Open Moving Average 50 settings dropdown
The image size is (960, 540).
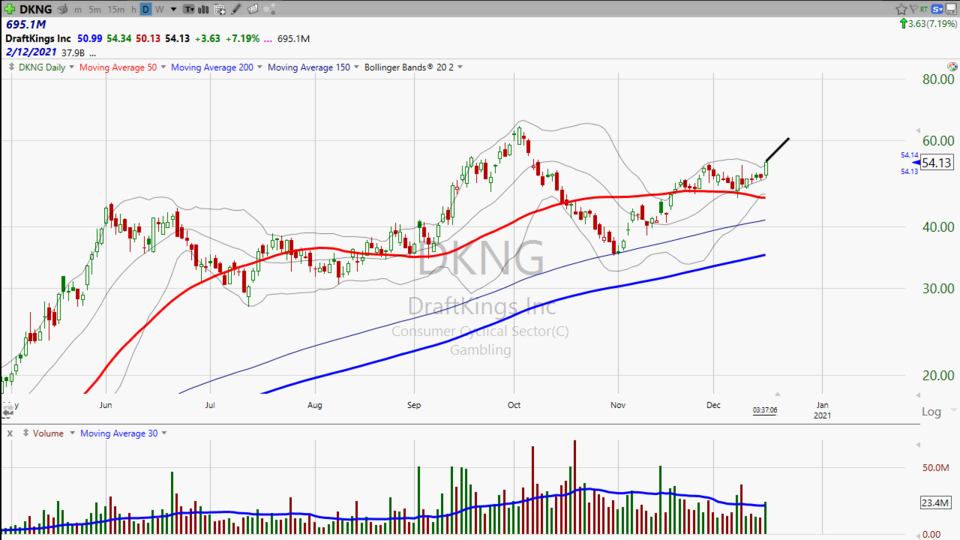click(x=163, y=67)
